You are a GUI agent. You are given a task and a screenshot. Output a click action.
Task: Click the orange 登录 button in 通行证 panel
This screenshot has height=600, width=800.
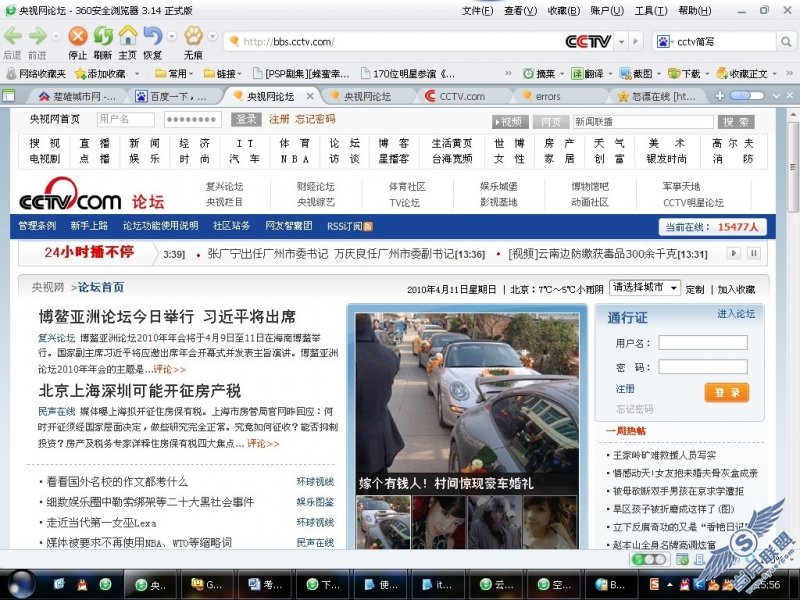click(727, 392)
